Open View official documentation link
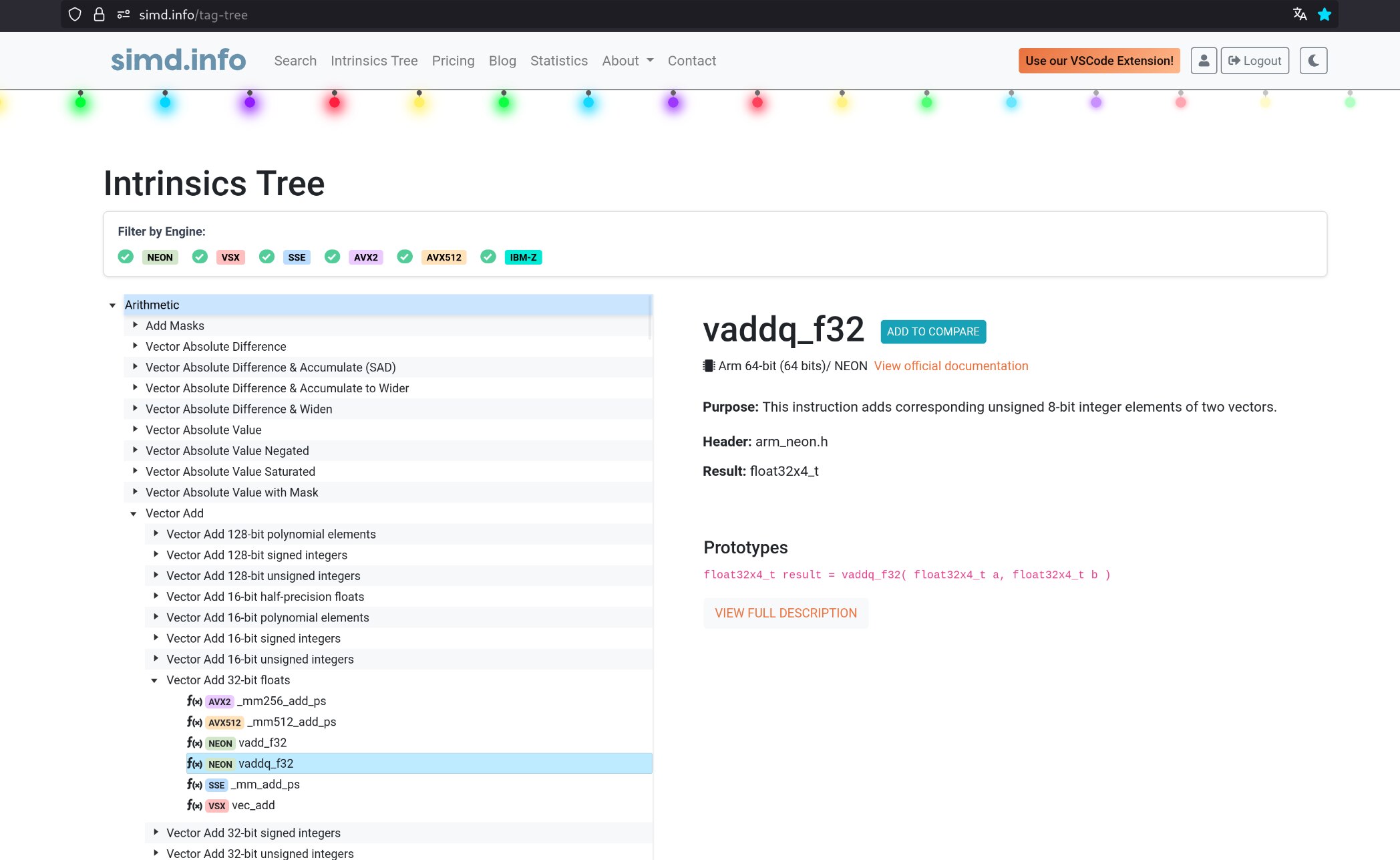1400x860 pixels. [950, 366]
